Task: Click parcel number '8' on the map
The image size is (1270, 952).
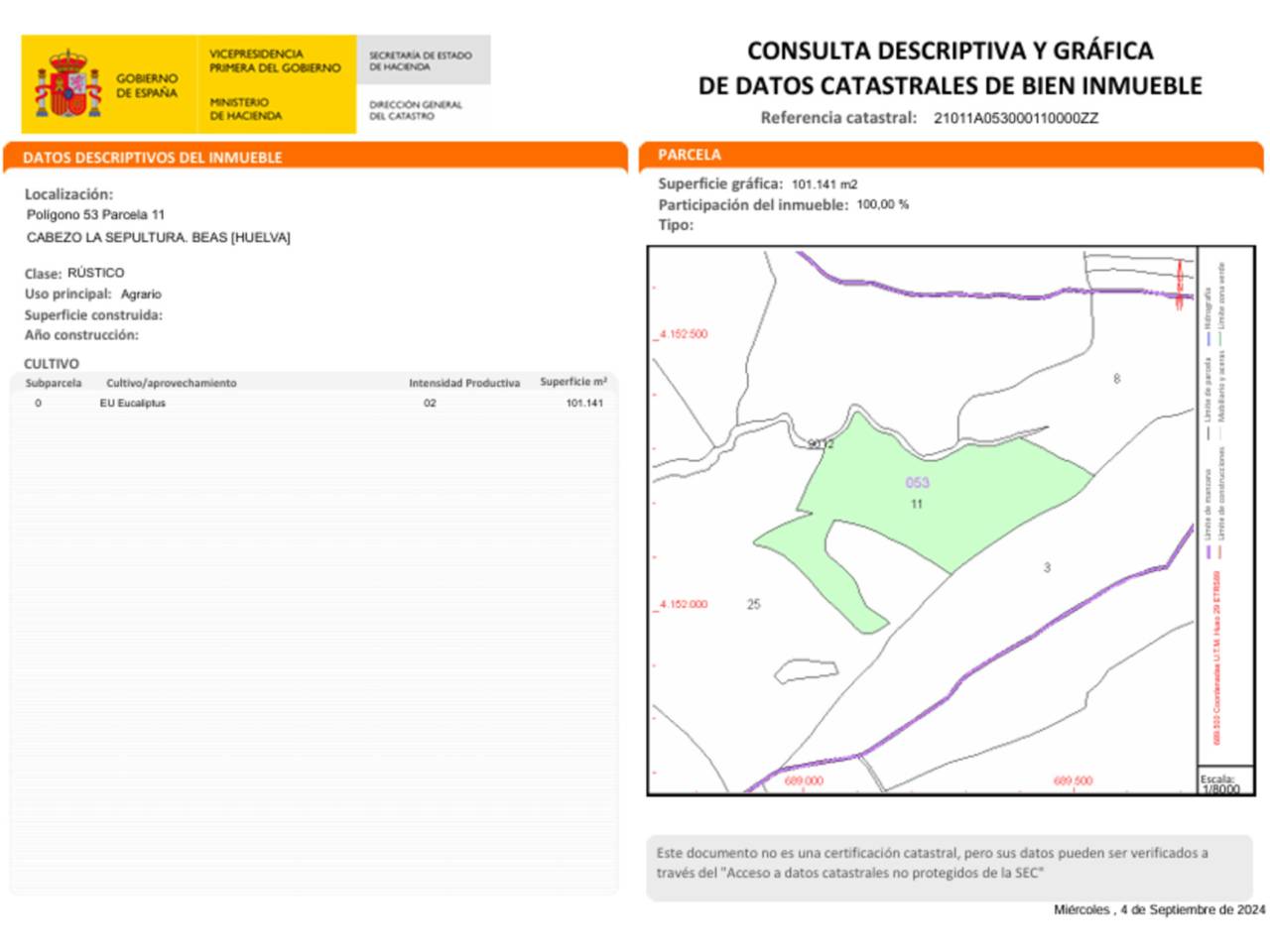Action: [1117, 379]
